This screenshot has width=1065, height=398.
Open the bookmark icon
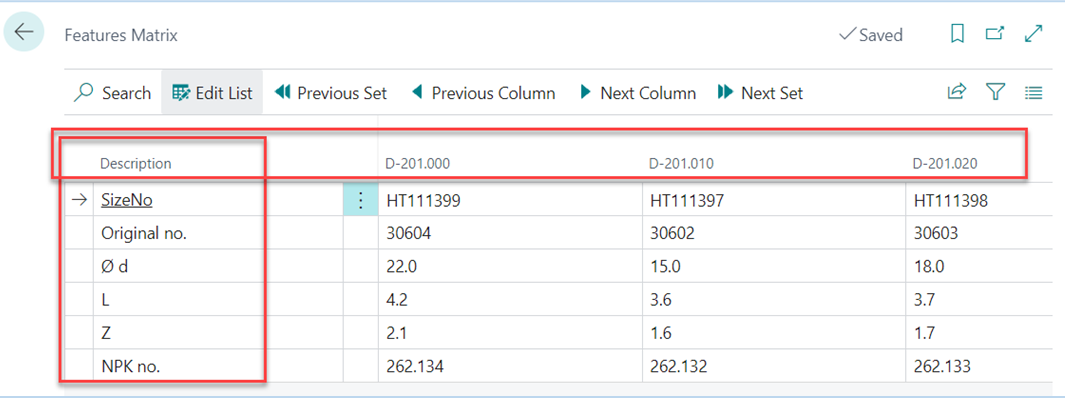pos(957,34)
